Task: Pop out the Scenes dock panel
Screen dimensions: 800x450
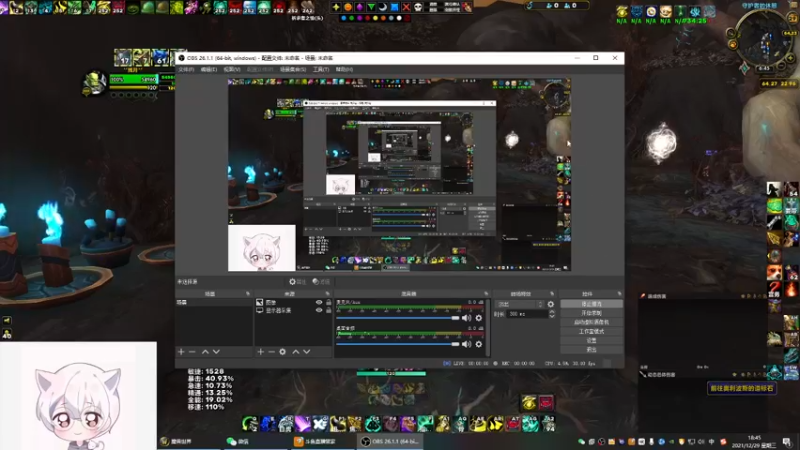Action: point(248,294)
